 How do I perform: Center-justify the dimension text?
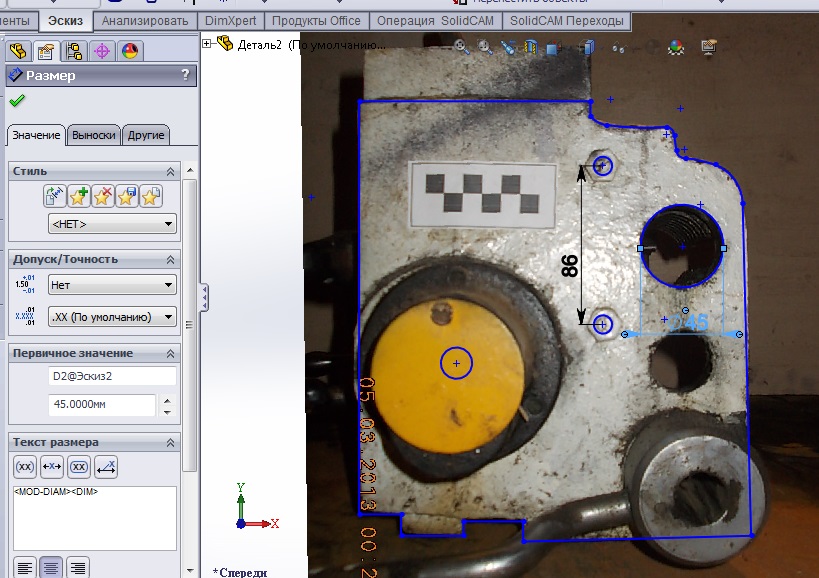51,567
